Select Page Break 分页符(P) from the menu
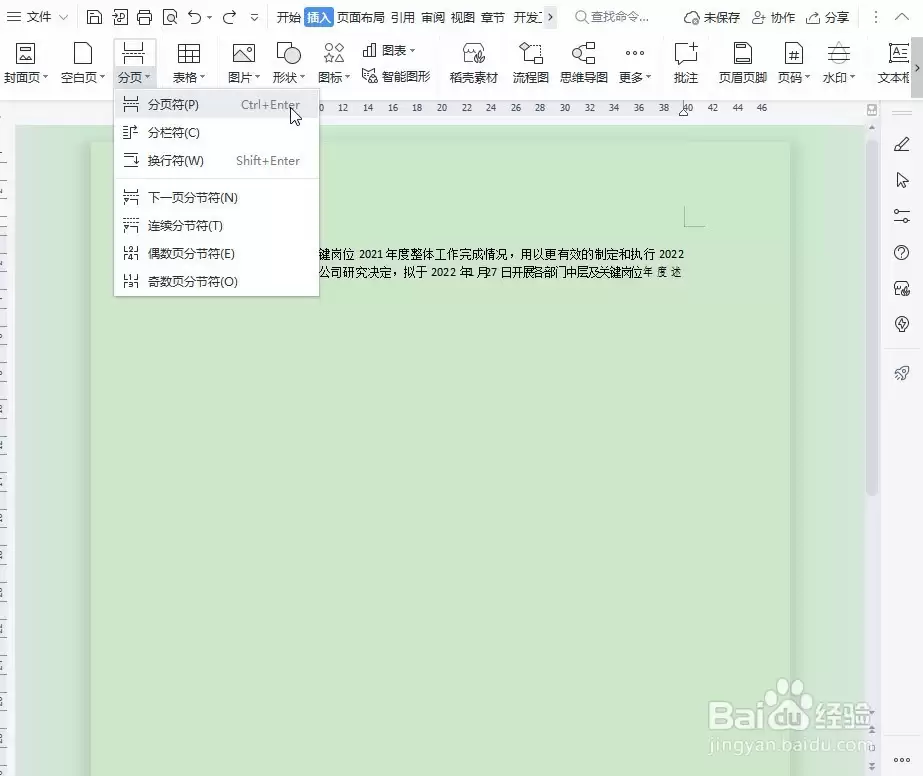Screen dimensions: 923x776 [216, 104]
